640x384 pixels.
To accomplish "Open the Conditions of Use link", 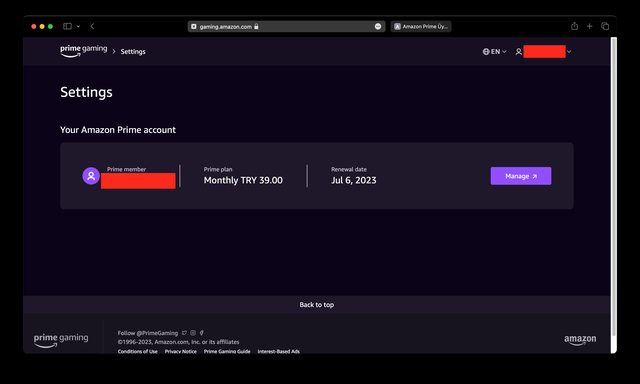I will point(138,351).
